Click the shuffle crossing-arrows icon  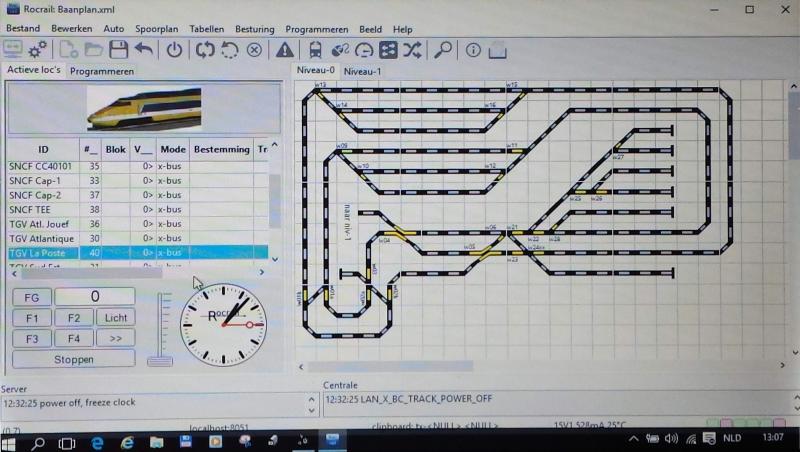[x=412, y=50]
